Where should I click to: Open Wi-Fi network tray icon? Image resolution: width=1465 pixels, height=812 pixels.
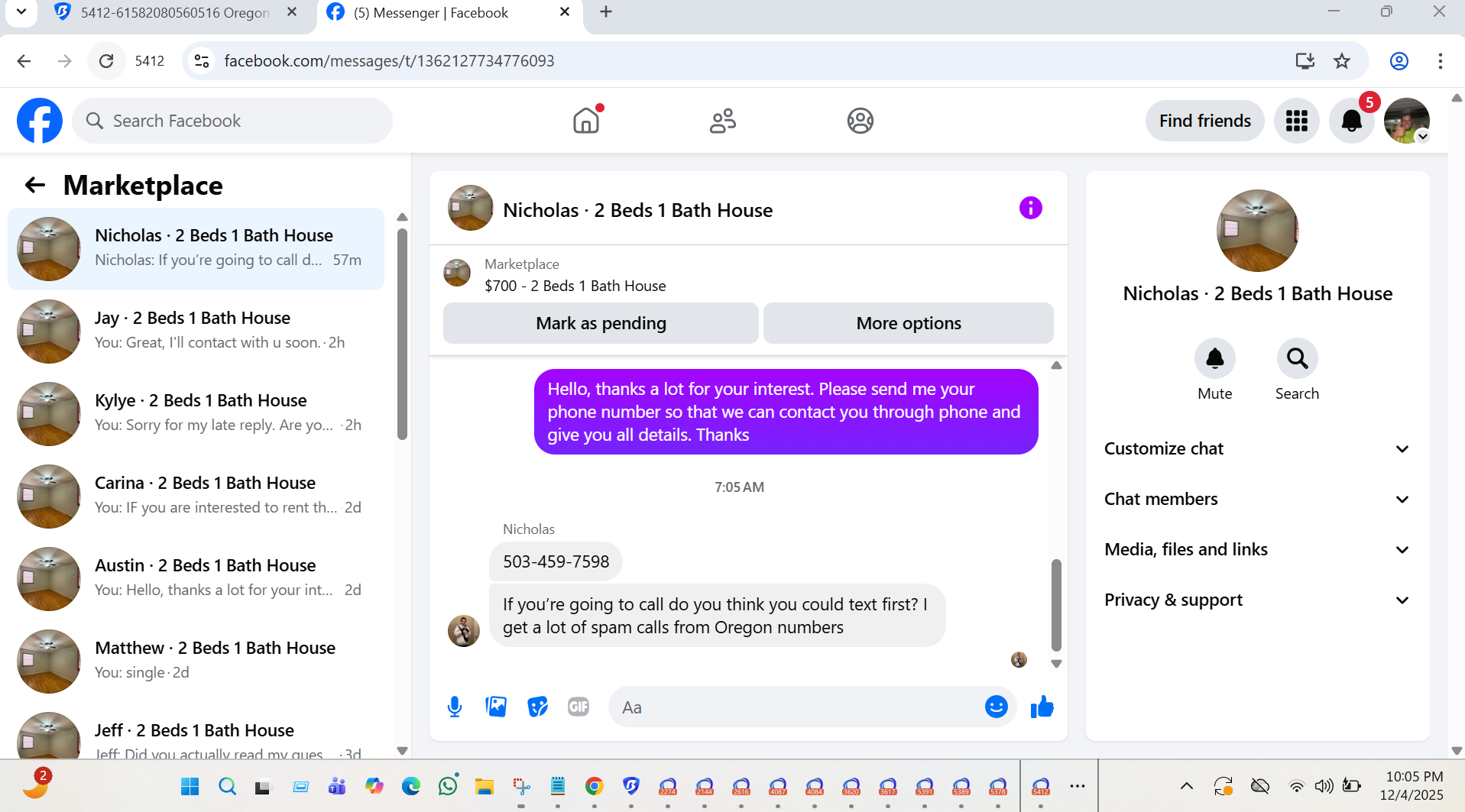[1297, 786]
